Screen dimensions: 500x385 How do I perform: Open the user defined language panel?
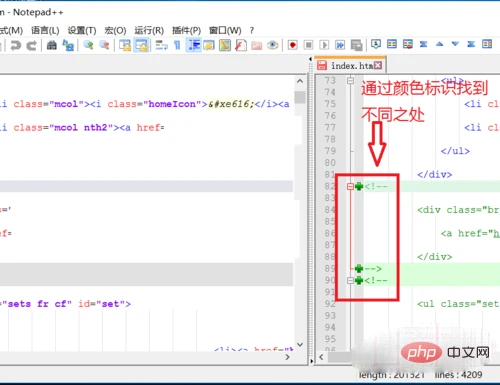click(x=209, y=45)
